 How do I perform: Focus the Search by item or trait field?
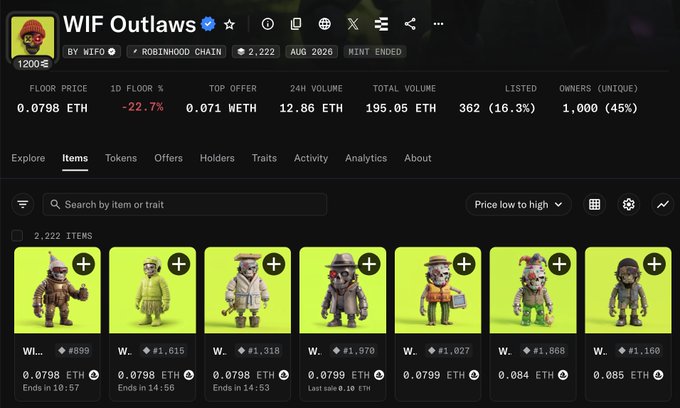[185, 204]
